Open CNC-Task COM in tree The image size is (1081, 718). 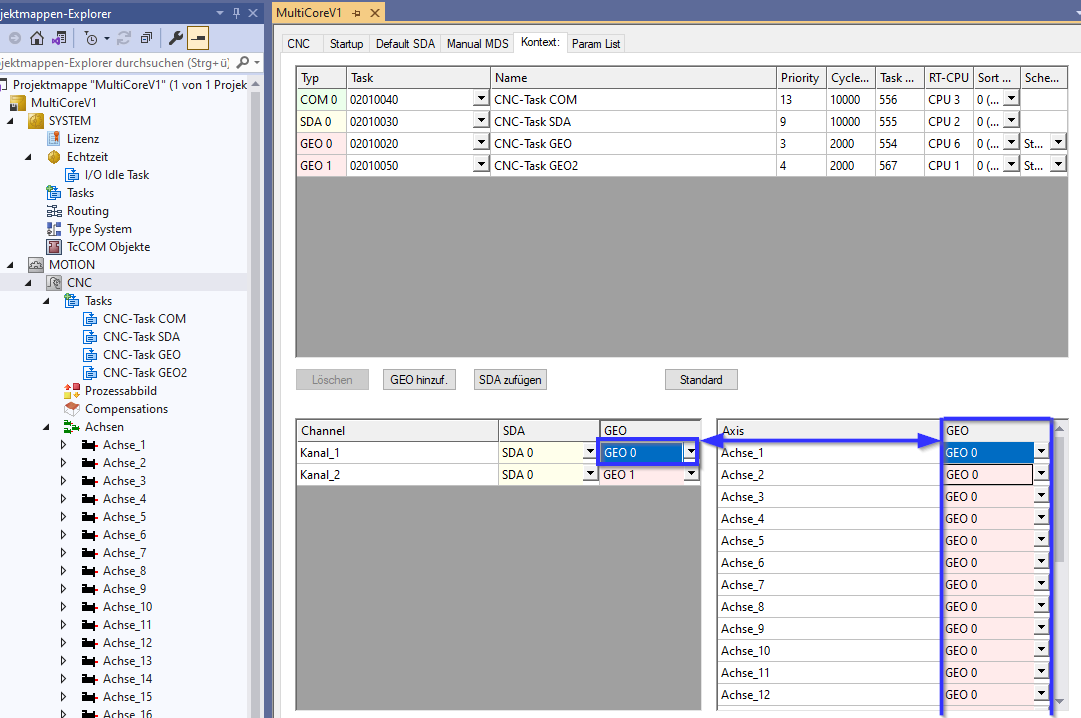(x=144, y=319)
